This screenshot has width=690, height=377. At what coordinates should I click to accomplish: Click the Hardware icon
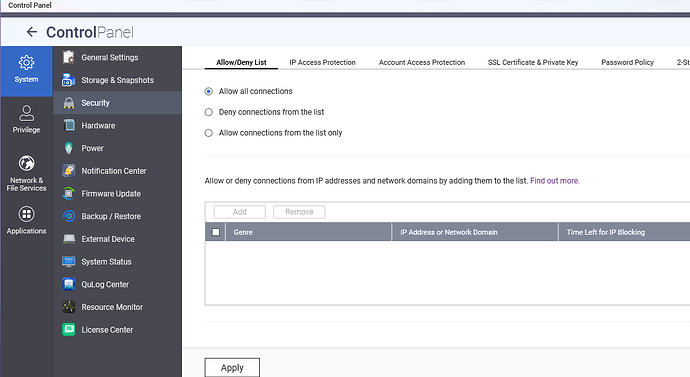coord(69,125)
